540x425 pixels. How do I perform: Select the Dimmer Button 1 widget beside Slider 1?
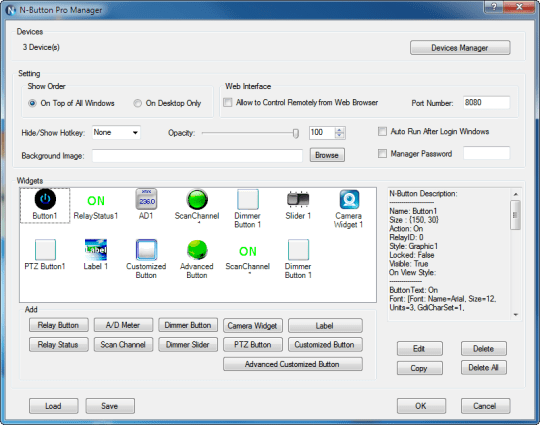[x=248, y=199]
